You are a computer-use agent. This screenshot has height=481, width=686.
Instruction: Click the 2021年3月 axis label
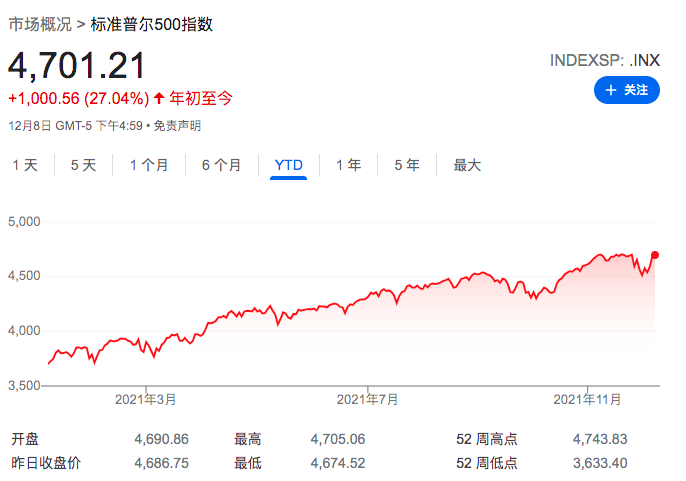[146, 399]
